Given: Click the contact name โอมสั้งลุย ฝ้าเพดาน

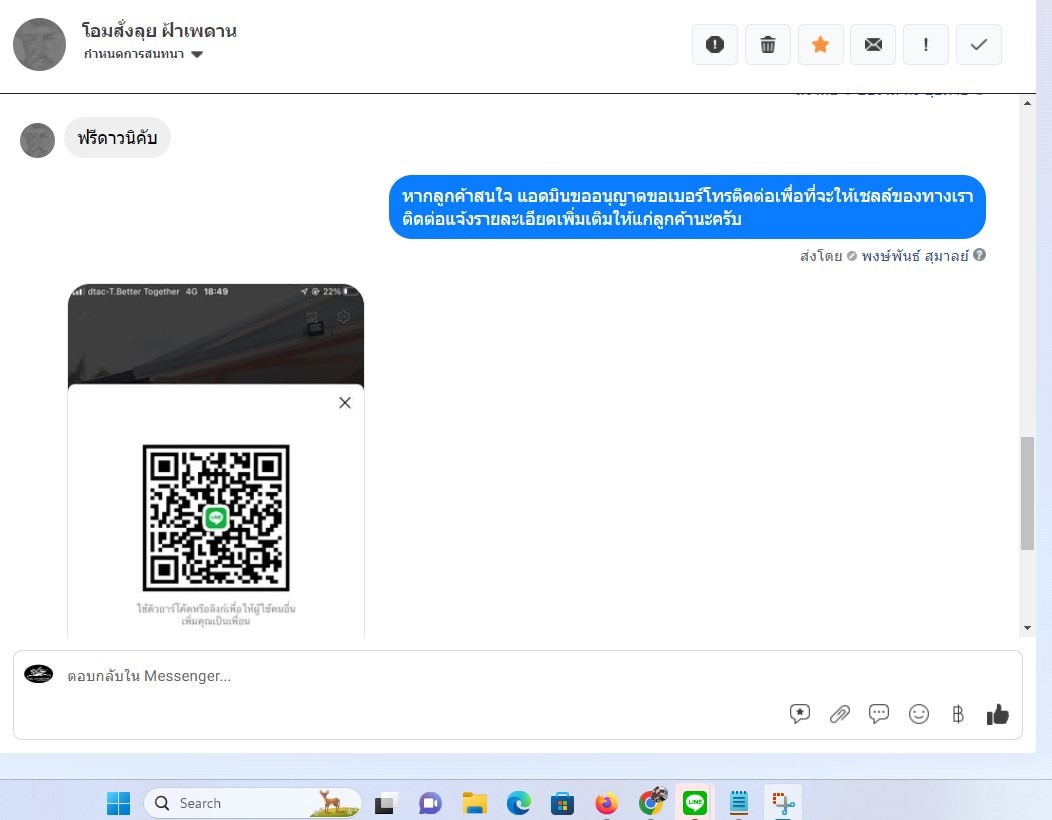Looking at the screenshot, I should point(159,31).
